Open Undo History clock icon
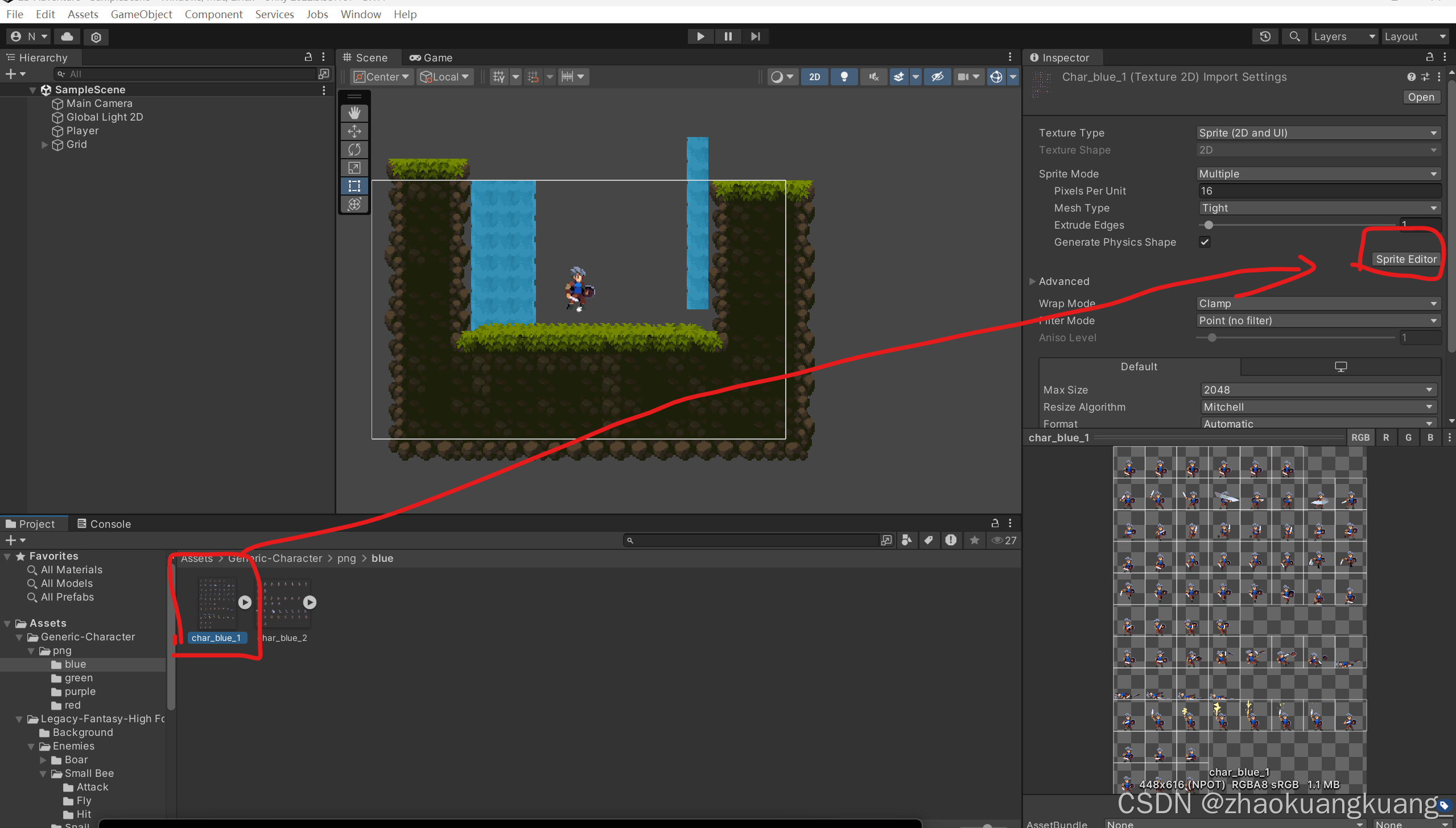Viewport: 1456px width, 828px height. click(1265, 36)
